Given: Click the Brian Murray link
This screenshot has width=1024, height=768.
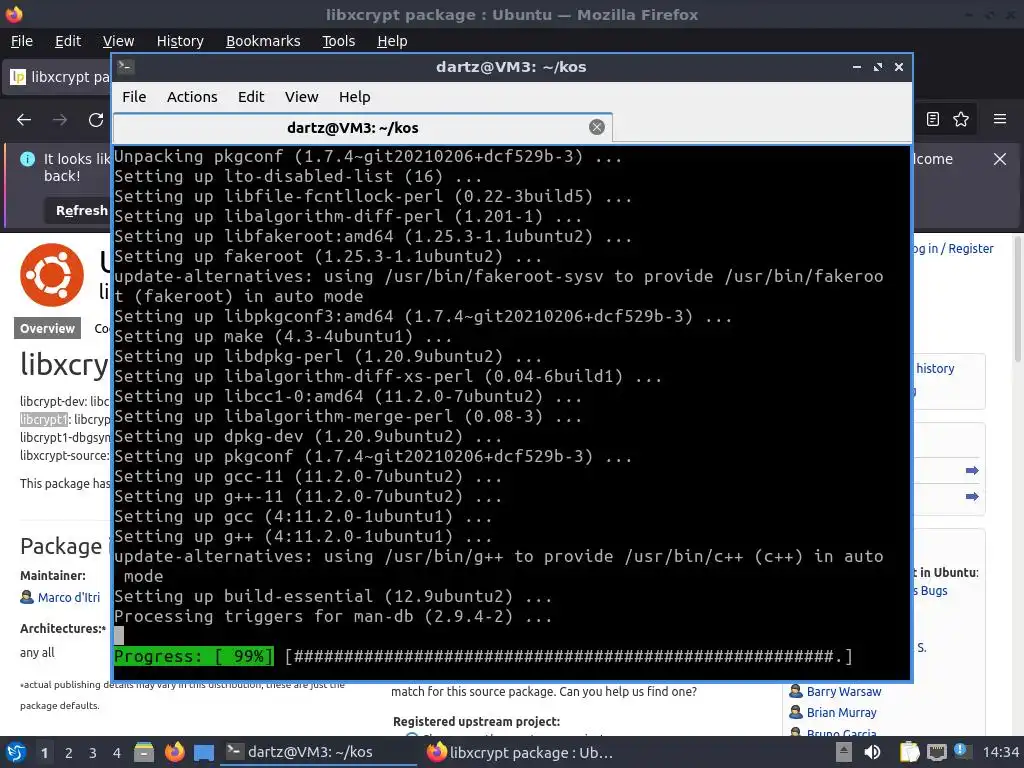Looking at the screenshot, I should 841,712.
